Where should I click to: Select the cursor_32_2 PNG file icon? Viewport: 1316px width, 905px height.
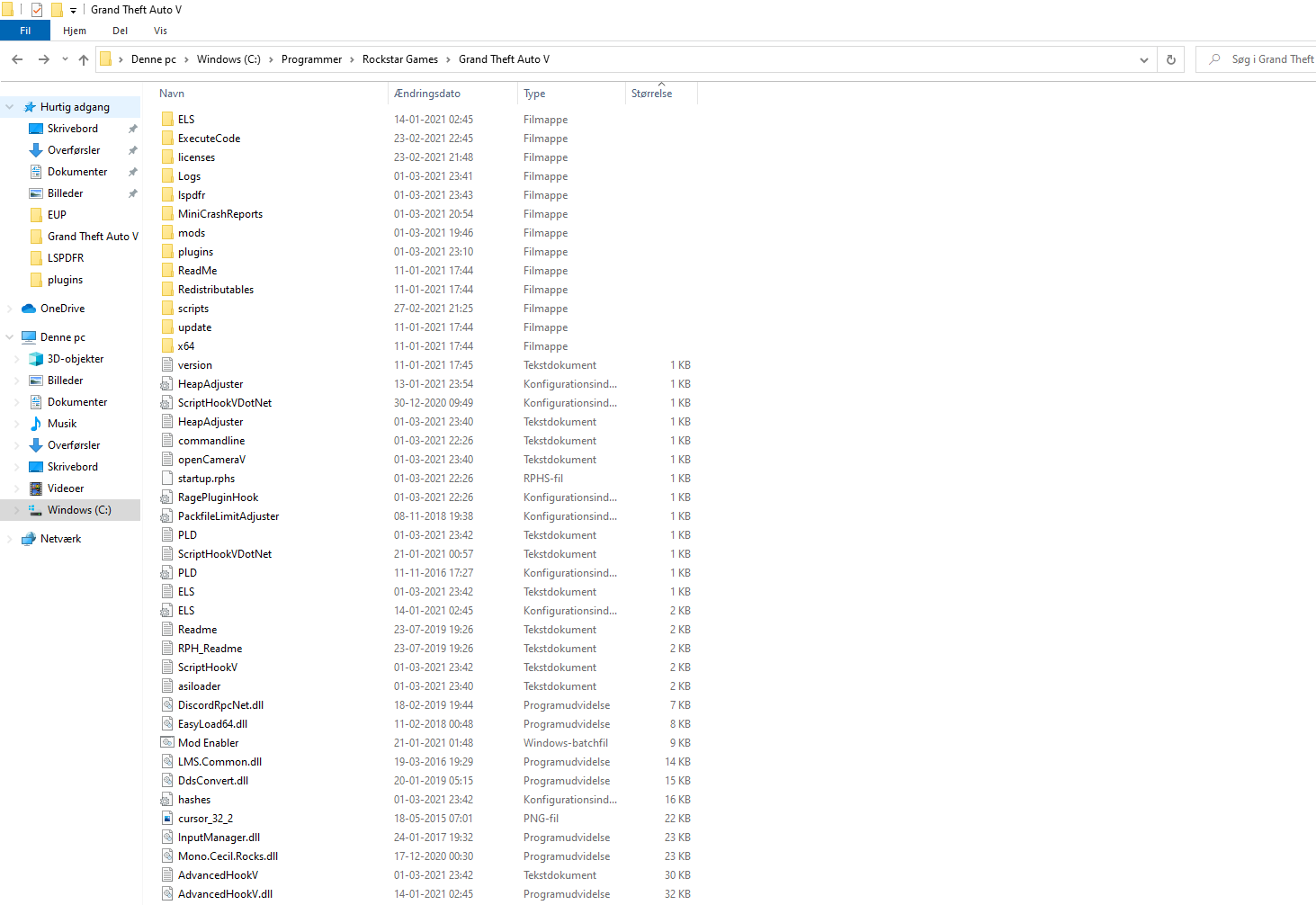167,819
